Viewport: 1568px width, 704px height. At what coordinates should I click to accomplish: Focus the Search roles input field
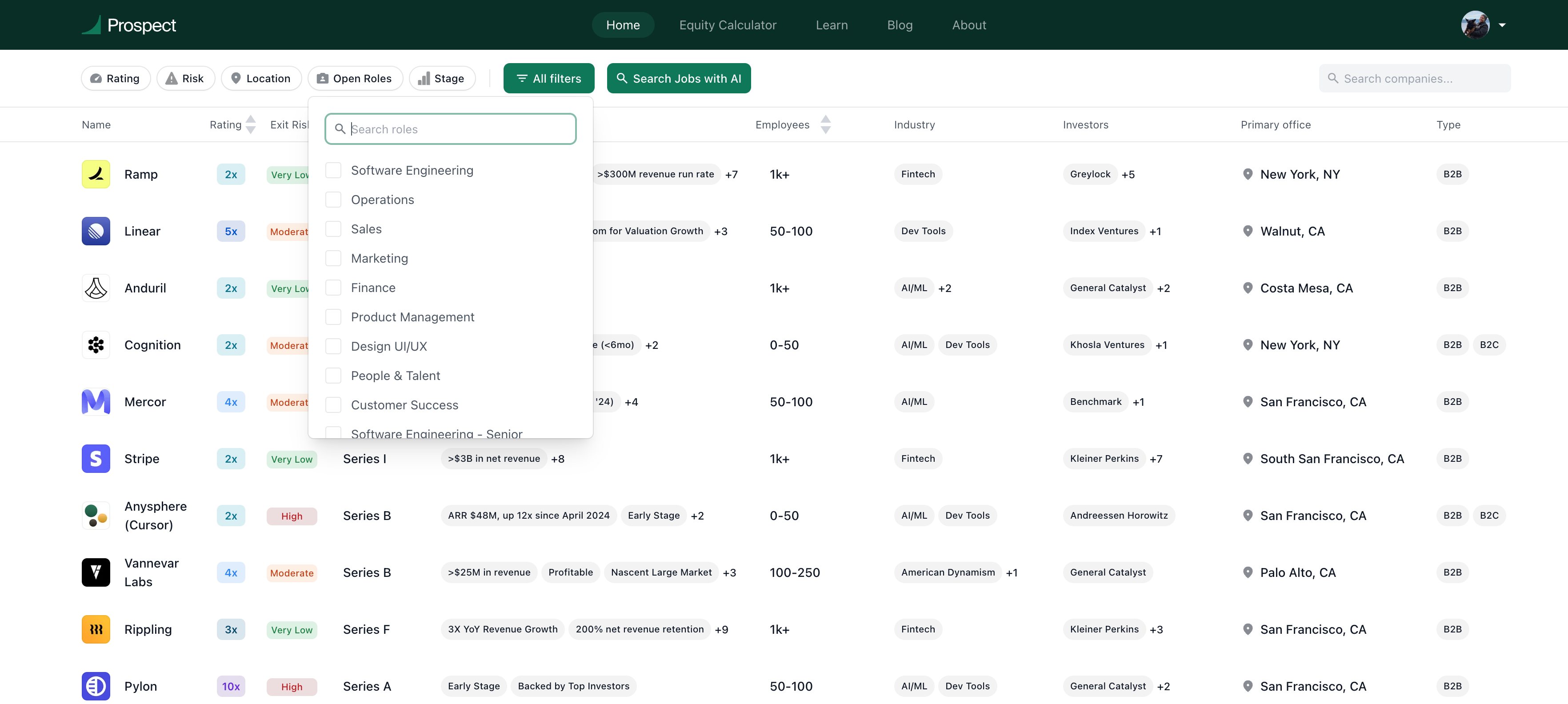tap(450, 129)
